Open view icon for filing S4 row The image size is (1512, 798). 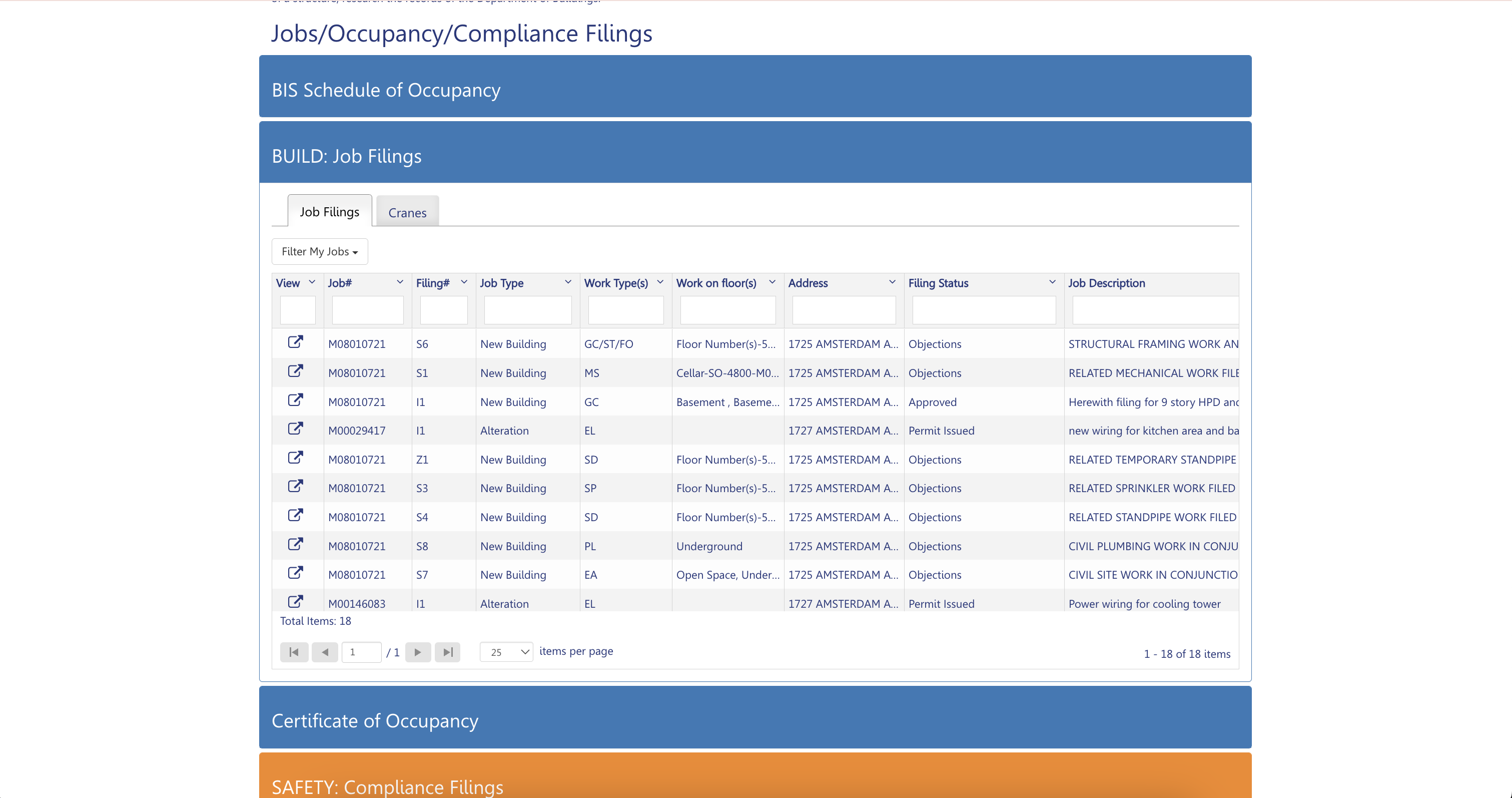point(295,516)
